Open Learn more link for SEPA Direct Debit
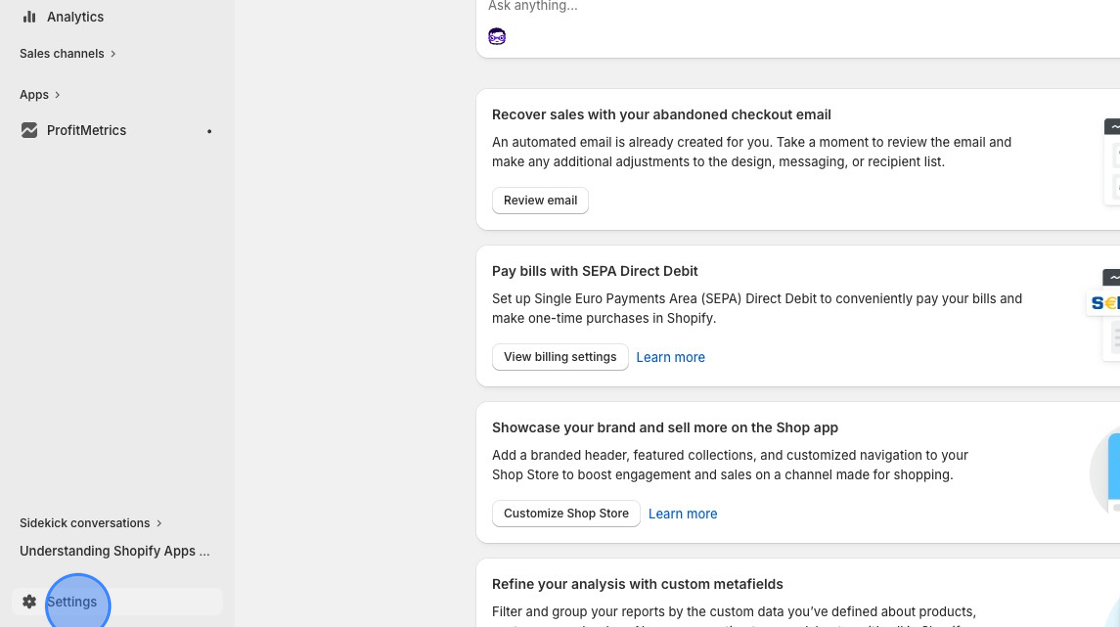The width and height of the screenshot is (1120, 627). click(670, 357)
